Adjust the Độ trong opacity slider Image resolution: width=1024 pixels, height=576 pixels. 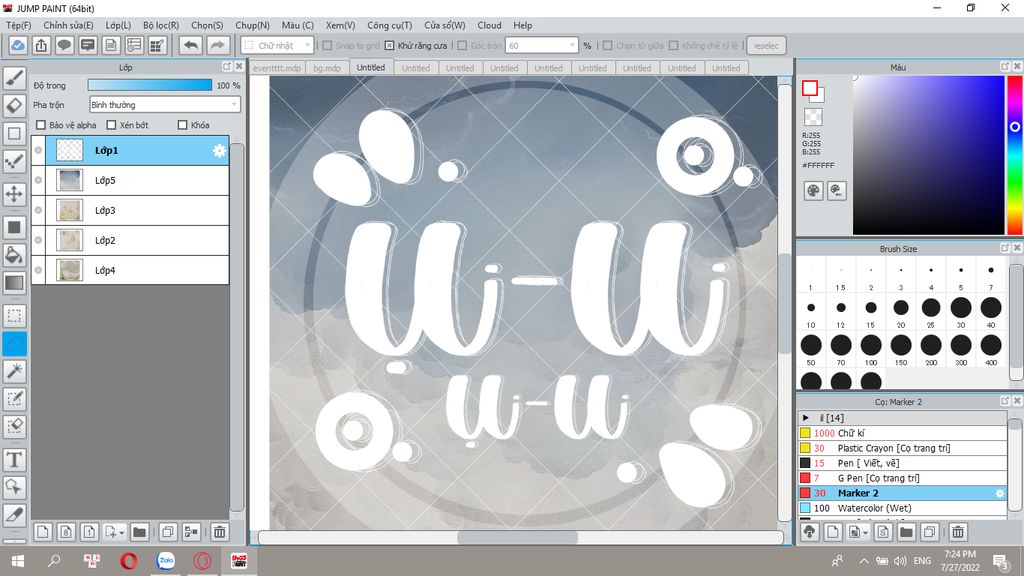150,86
